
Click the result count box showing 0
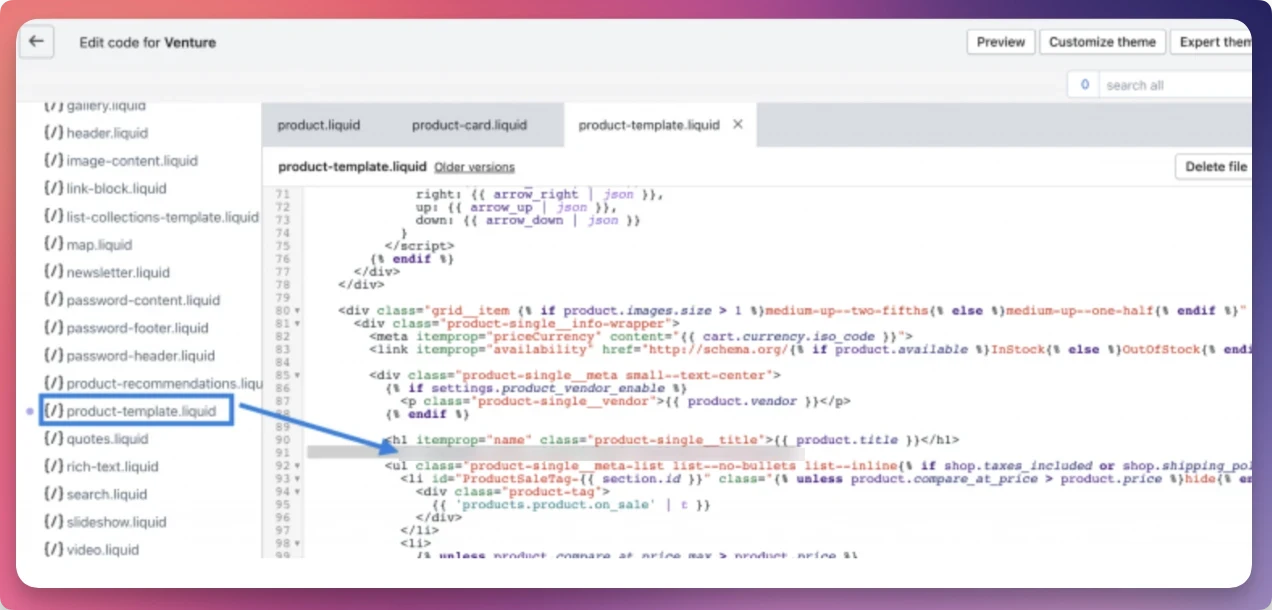(1084, 86)
